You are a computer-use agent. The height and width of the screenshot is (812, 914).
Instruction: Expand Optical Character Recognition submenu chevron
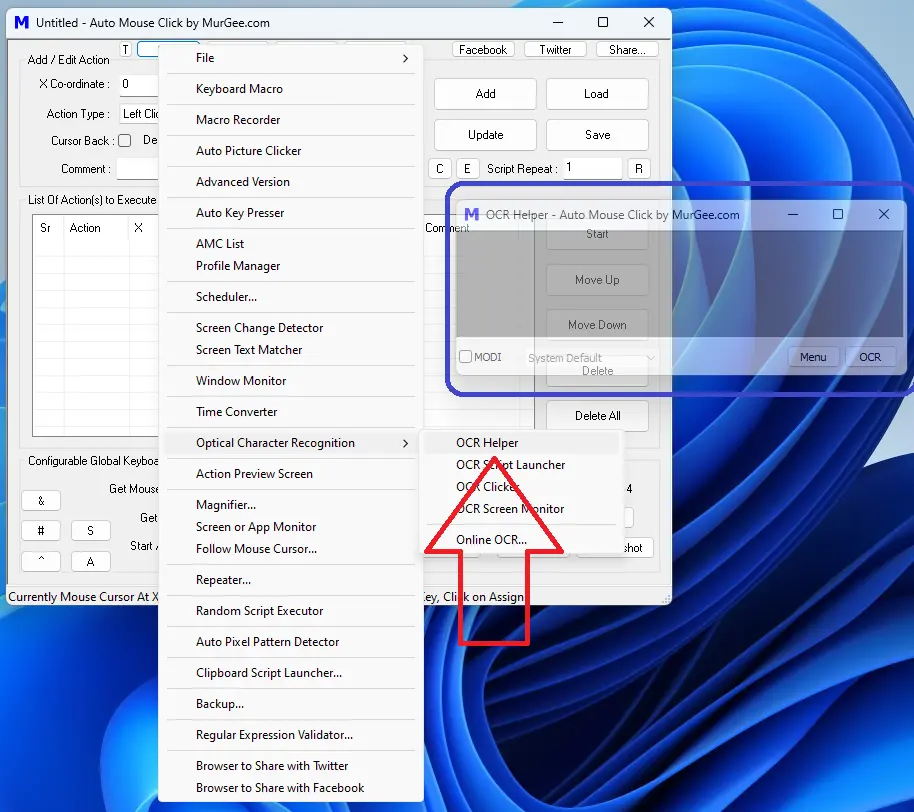(x=405, y=444)
